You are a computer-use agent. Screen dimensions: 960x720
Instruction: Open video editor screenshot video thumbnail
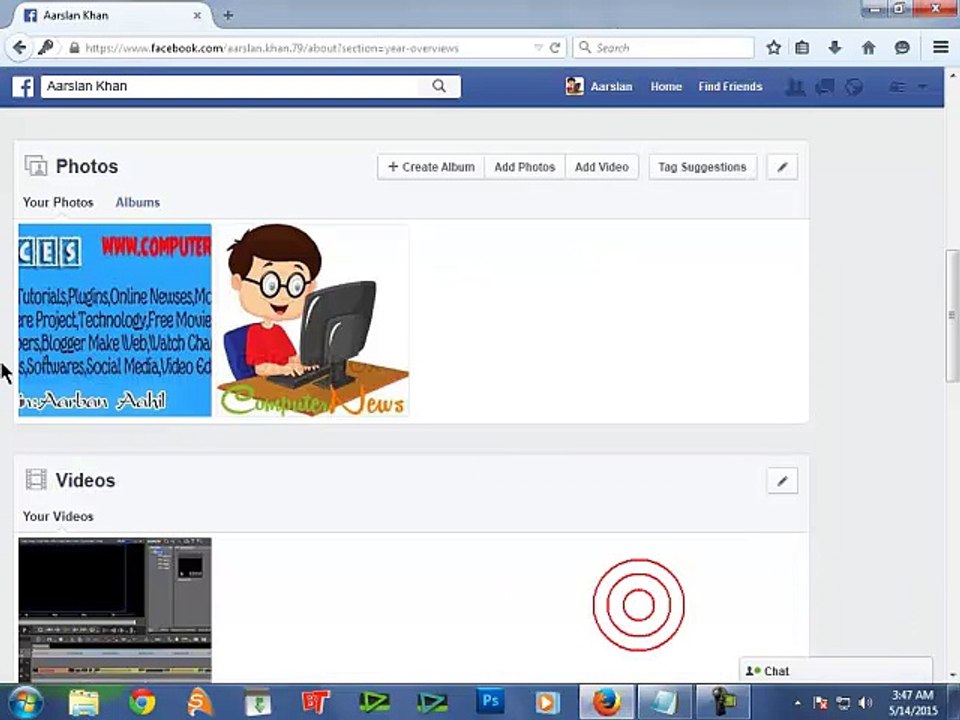(115, 610)
